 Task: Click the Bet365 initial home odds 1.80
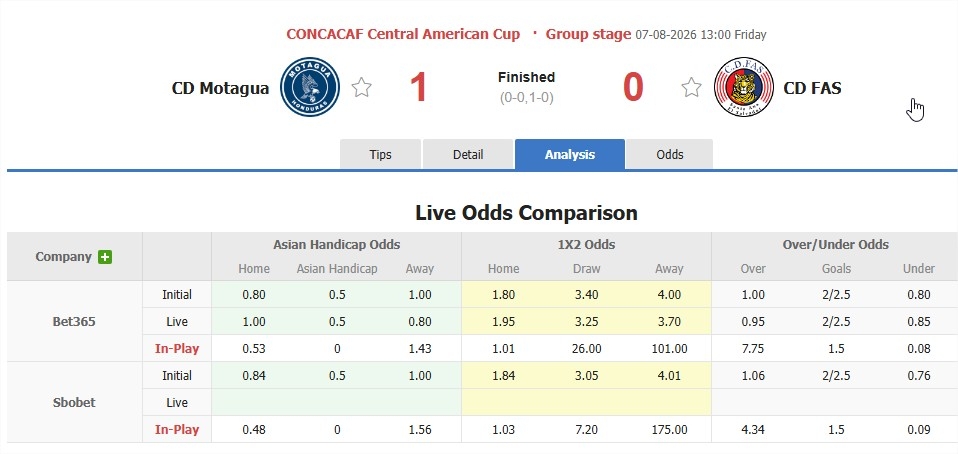point(503,295)
